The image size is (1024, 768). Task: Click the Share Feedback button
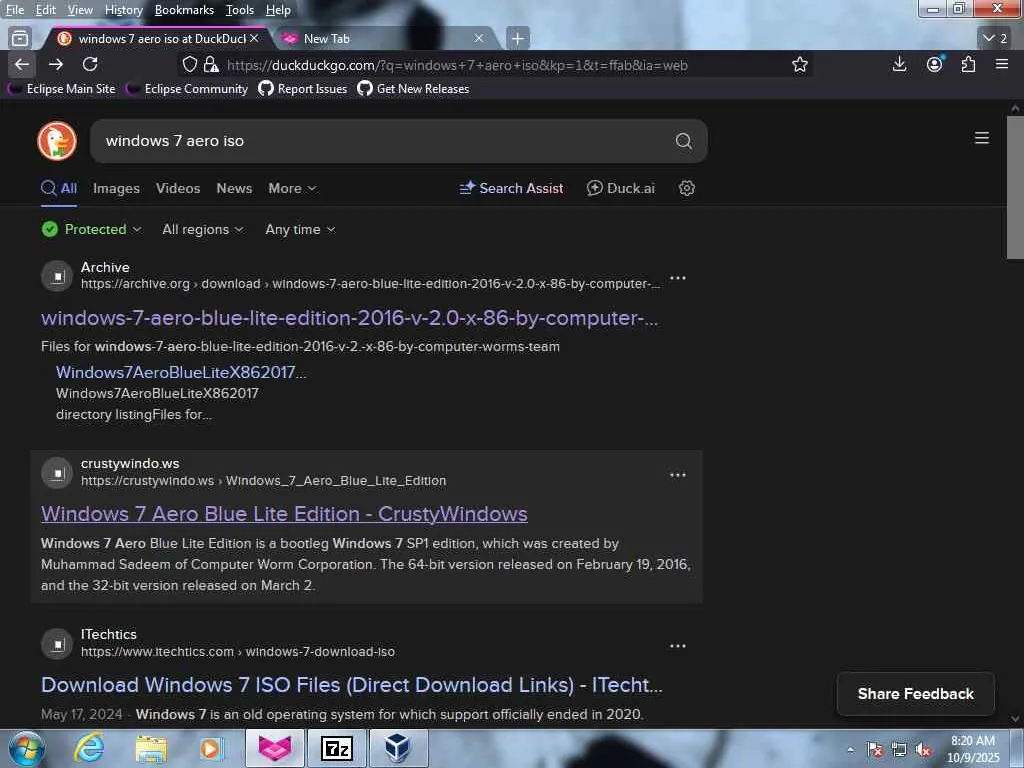pyautogui.click(x=916, y=694)
